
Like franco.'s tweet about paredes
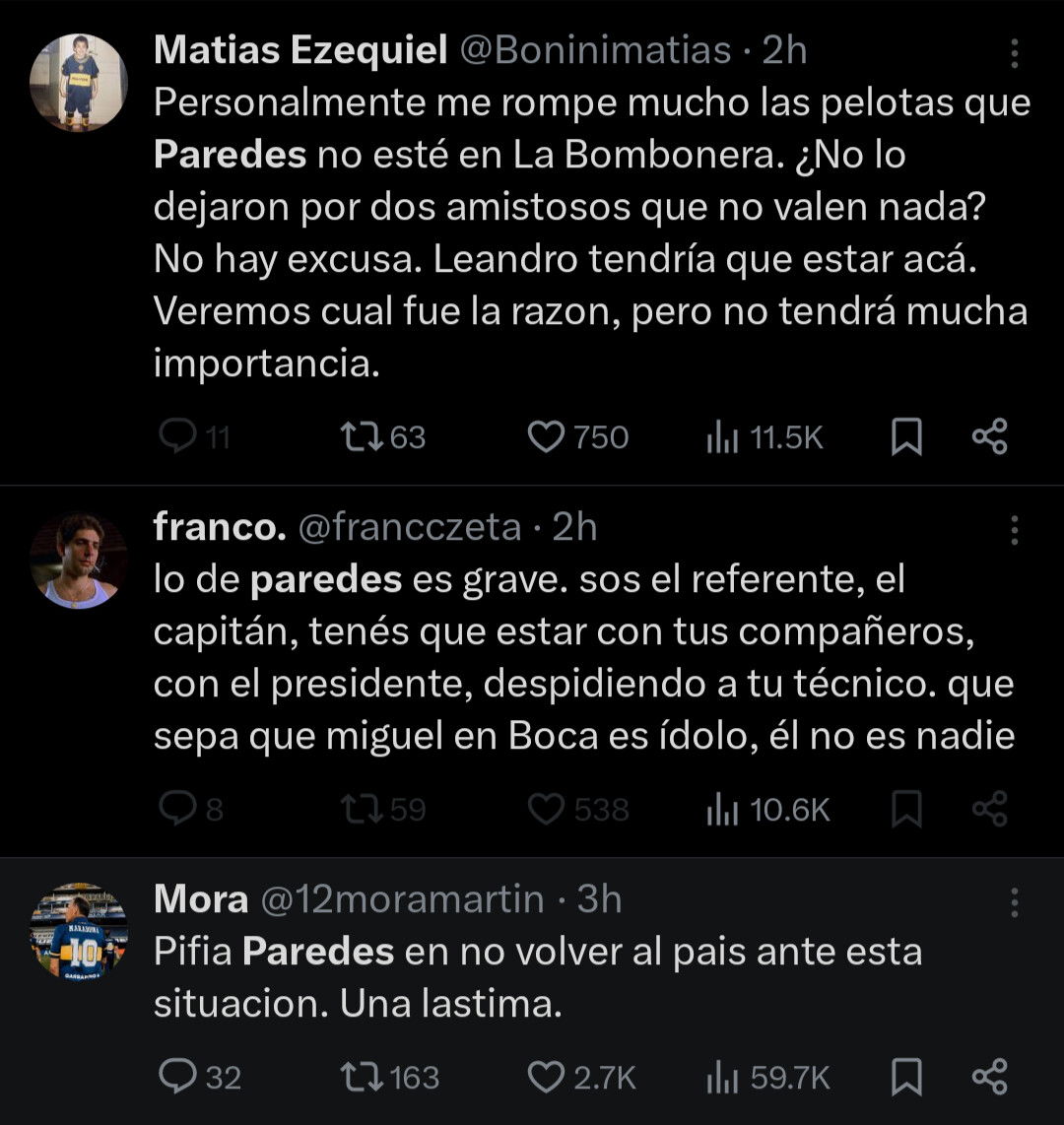pyautogui.click(x=546, y=809)
